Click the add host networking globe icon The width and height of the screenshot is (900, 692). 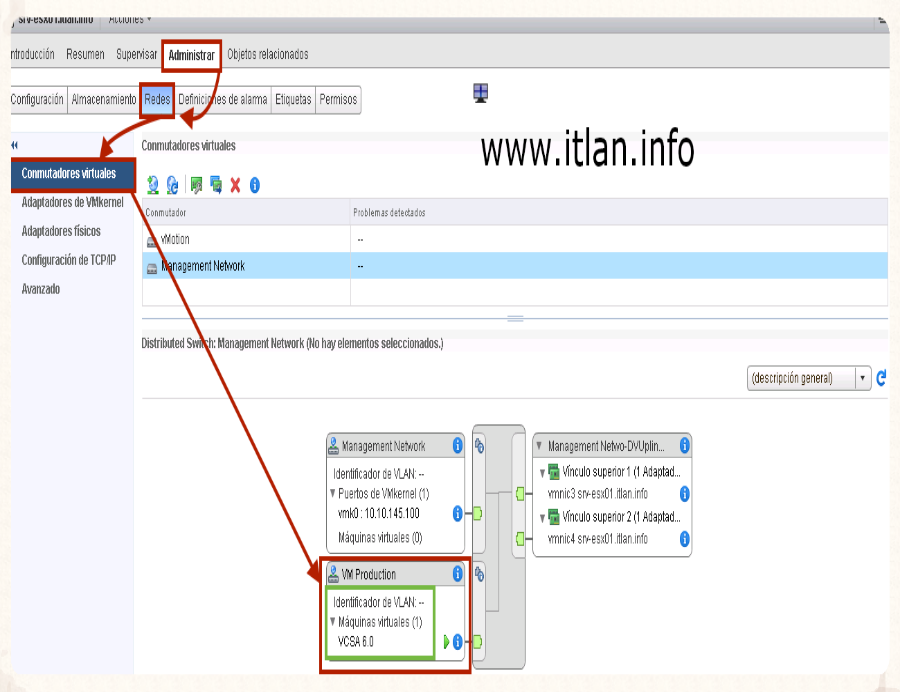[153, 185]
